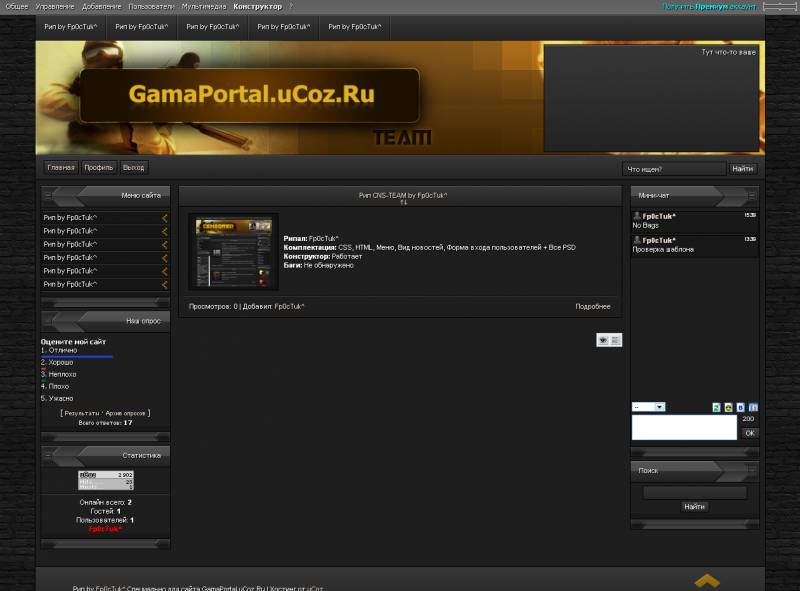Collapse the Меню сайта block
The width and height of the screenshot is (800, 591).
click(47, 195)
